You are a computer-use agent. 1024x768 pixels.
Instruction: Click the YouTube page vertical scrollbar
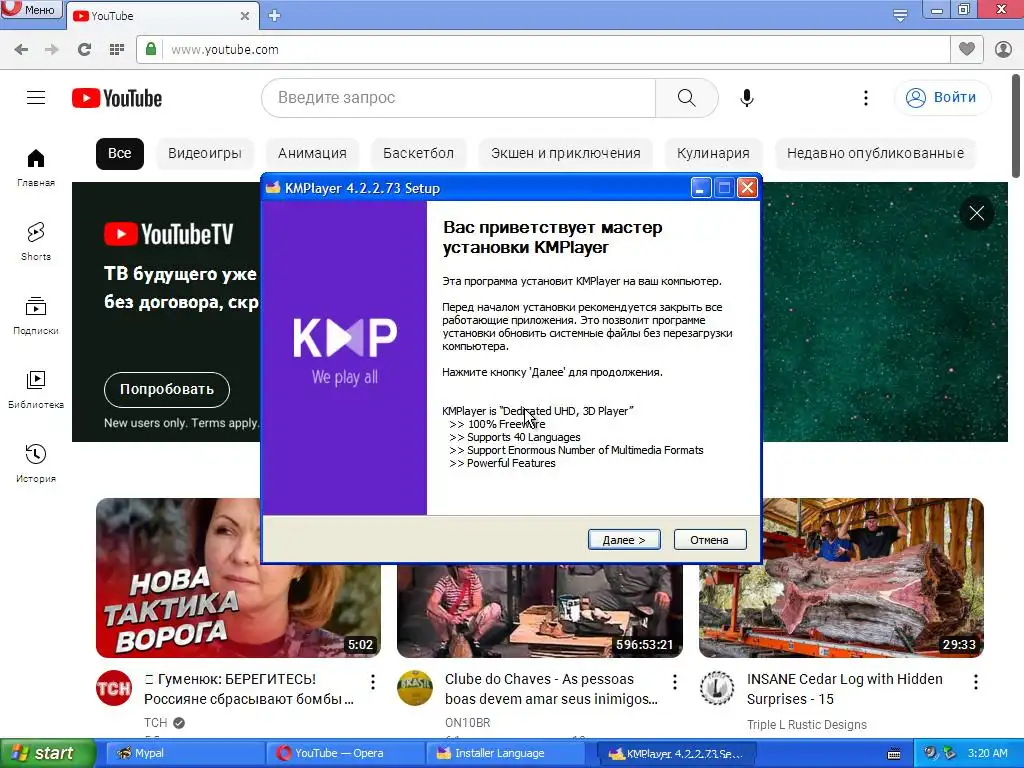coord(1016,127)
